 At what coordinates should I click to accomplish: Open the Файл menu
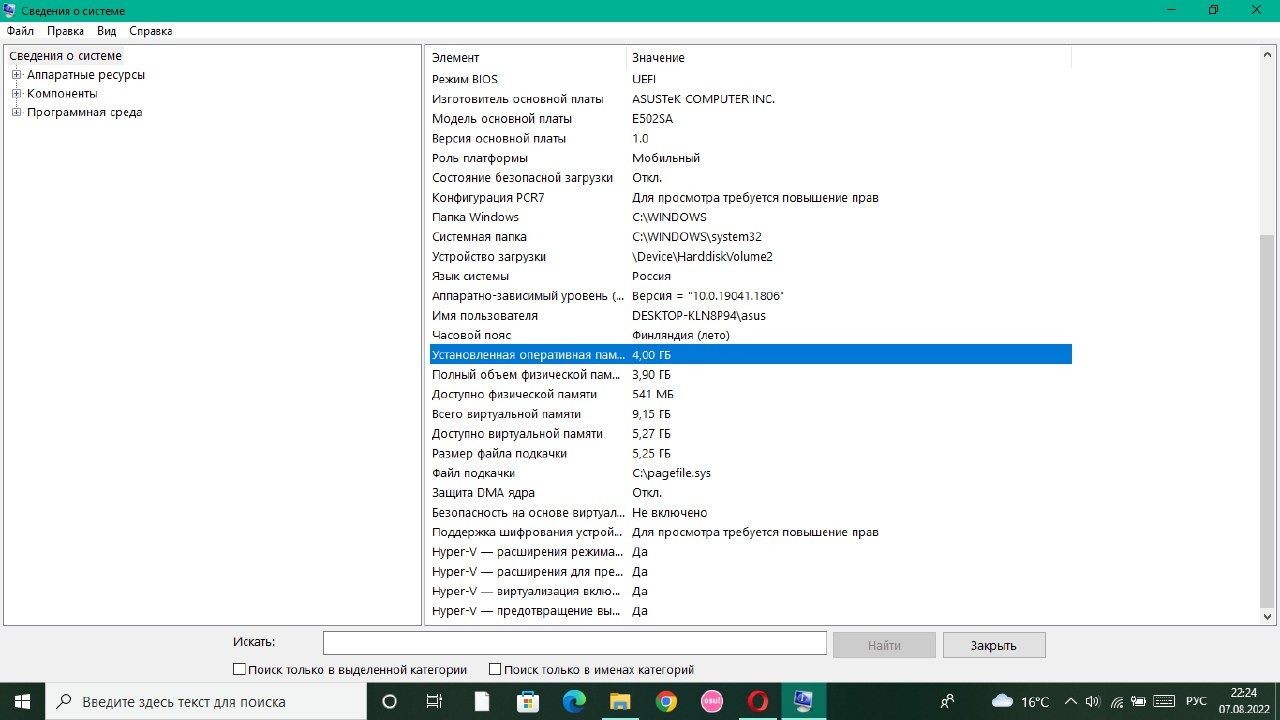pyautogui.click(x=20, y=31)
